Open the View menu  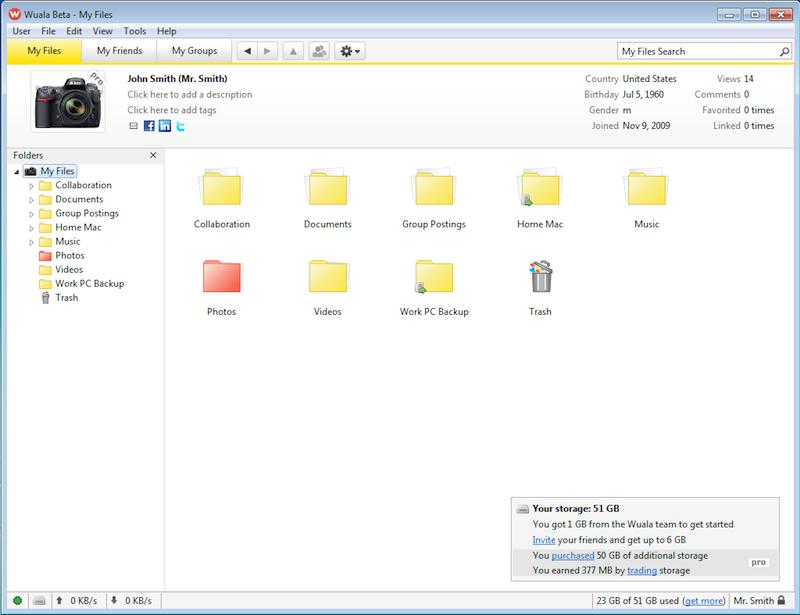103,31
